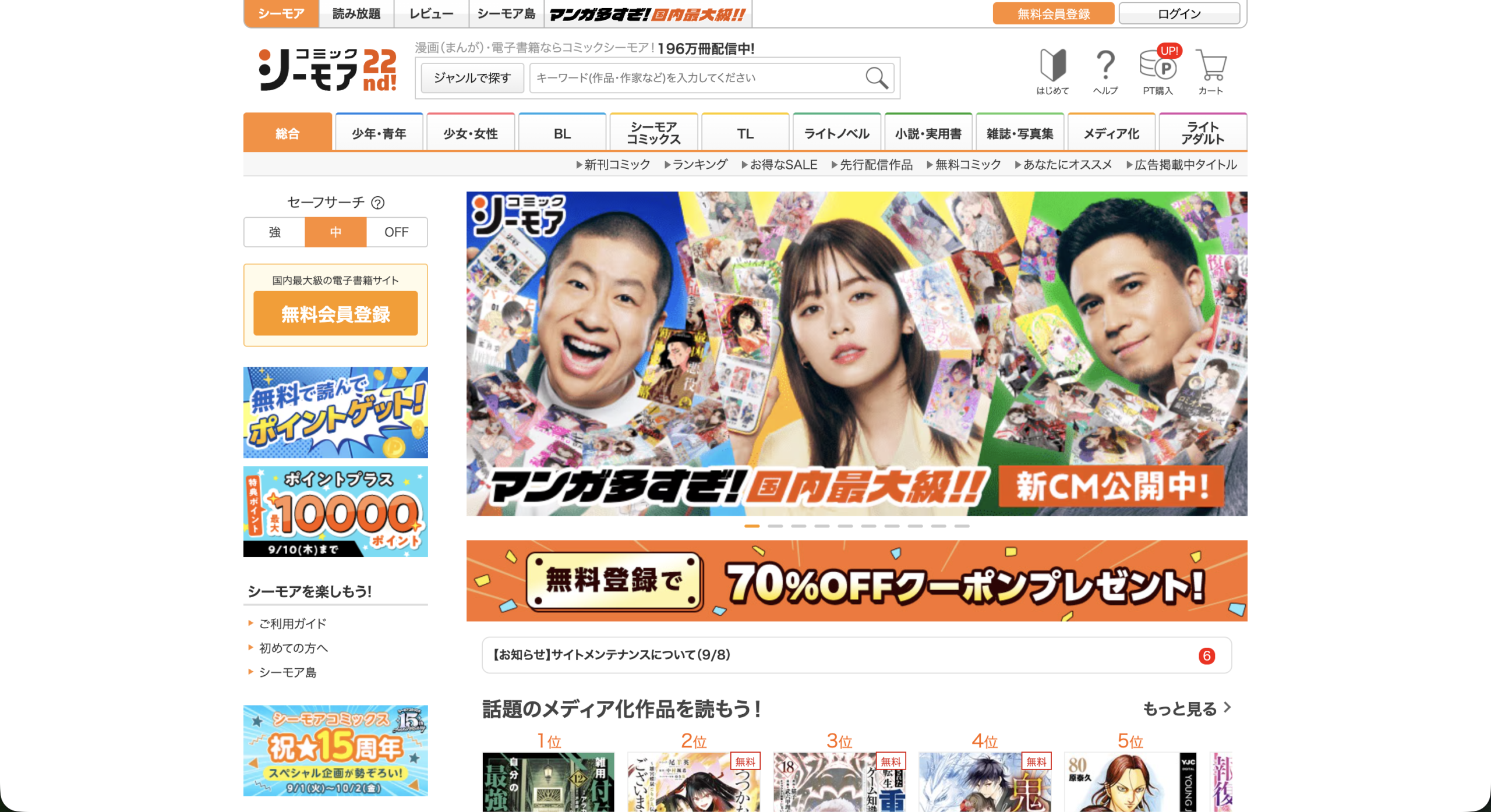1491x812 pixels.
Task: Click the ログイン button
Action: [1179, 13]
